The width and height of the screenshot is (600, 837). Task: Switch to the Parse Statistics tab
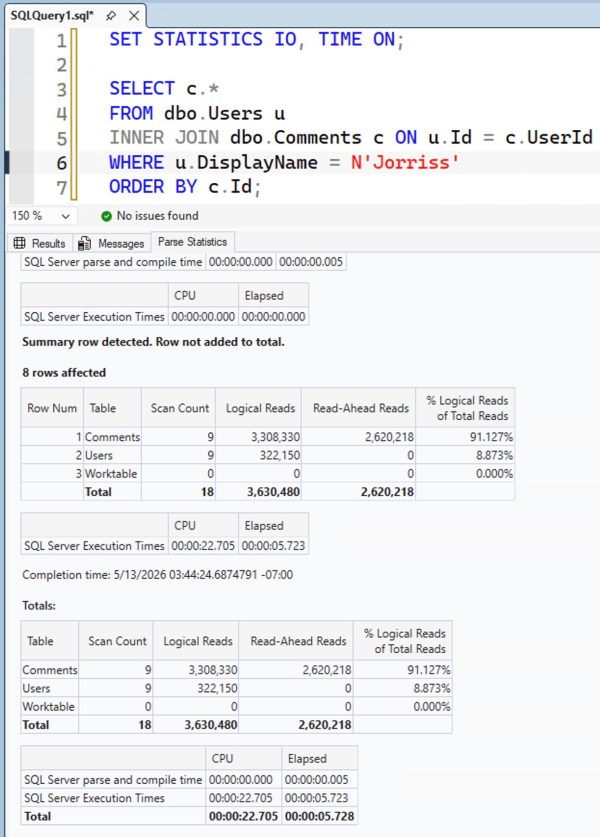click(x=193, y=242)
